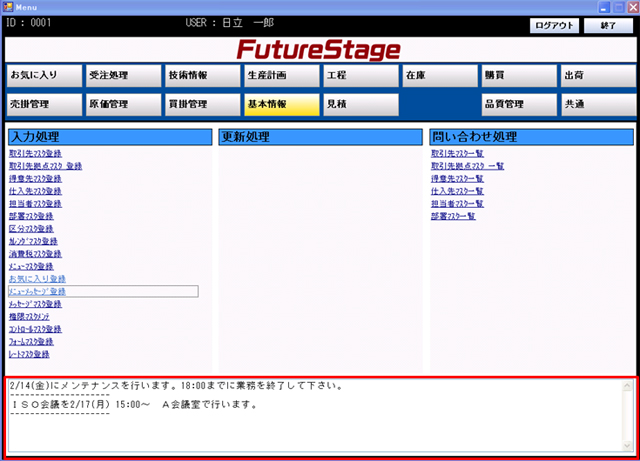Open メニューマスタ登録 link

[31, 267]
